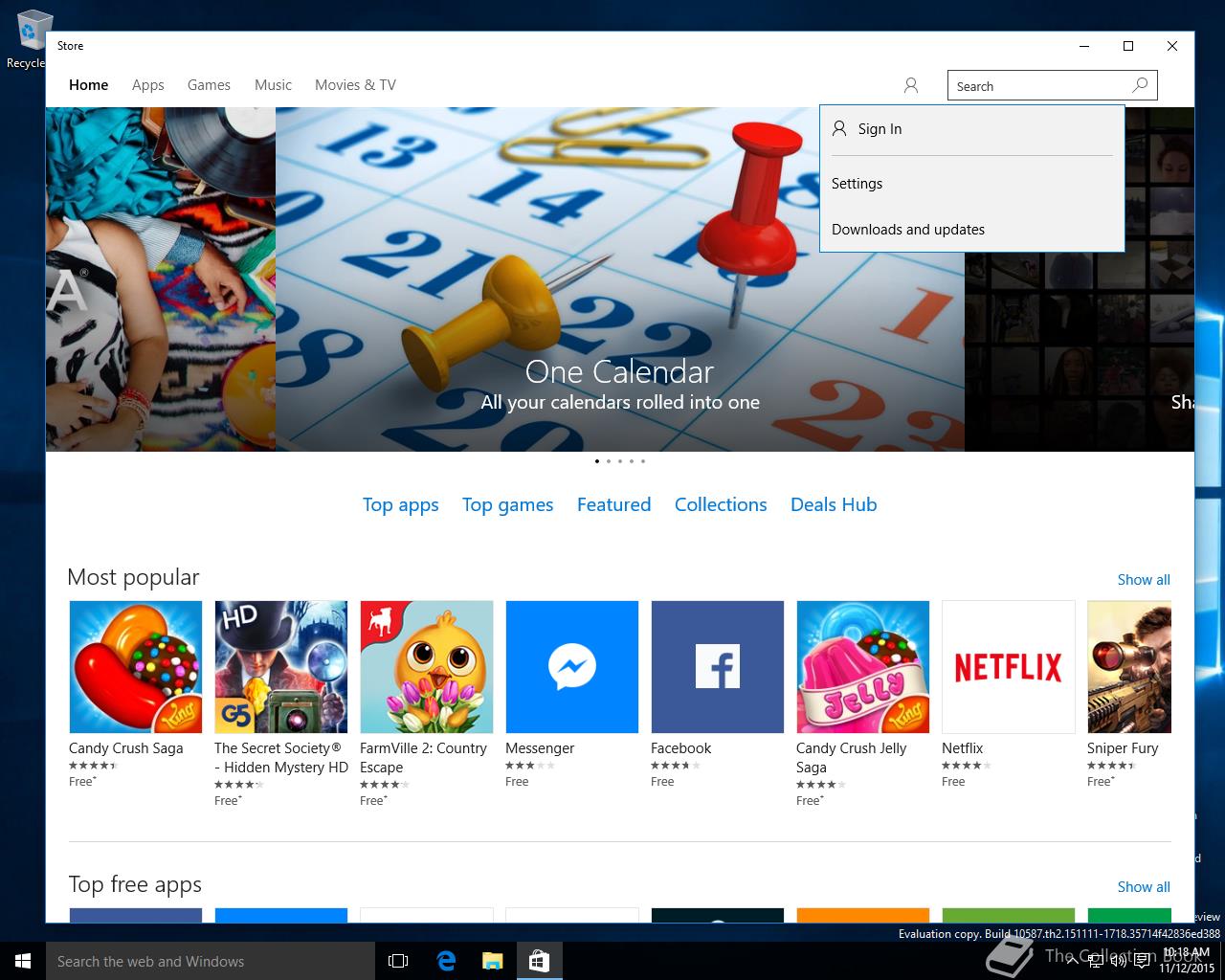Open the Deals Hub link
The height and width of the screenshot is (980, 1225).
(x=834, y=504)
